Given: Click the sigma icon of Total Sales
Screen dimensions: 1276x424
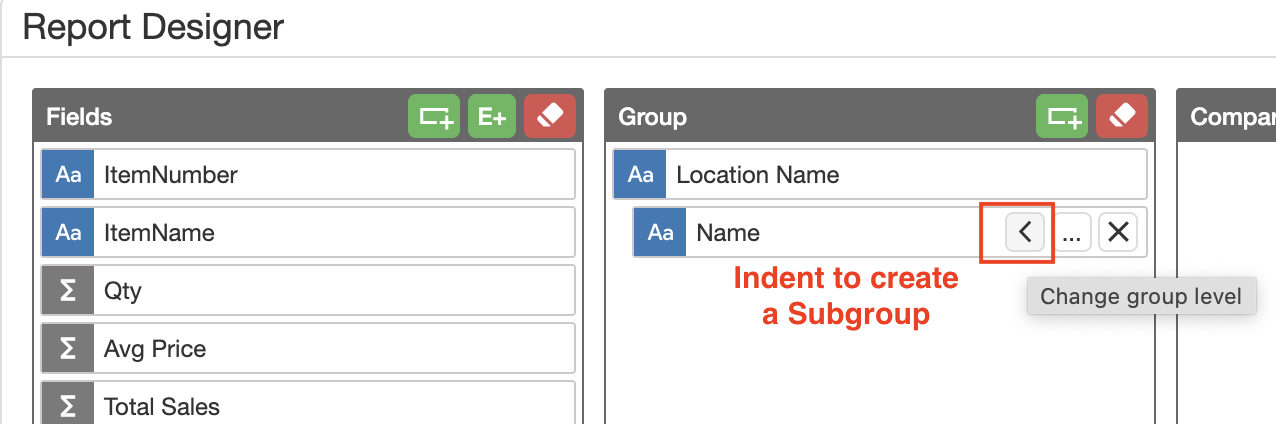Looking at the screenshot, I should (x=68, y=404).
